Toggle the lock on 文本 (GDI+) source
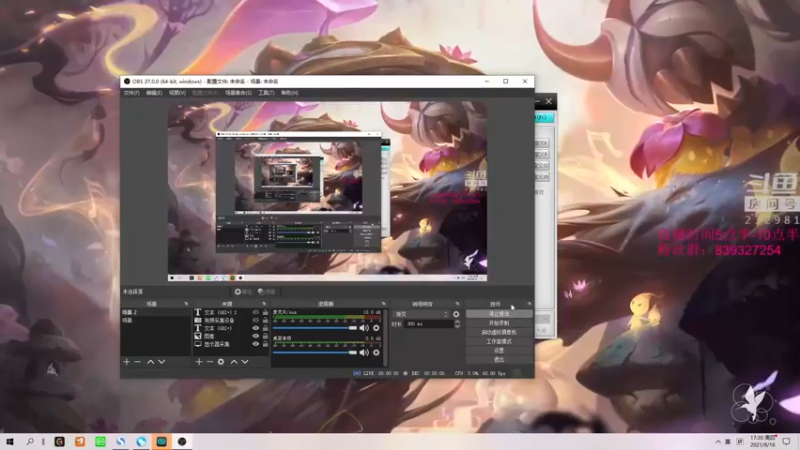This screenshot has width=800, height=450. pos(265,328)
